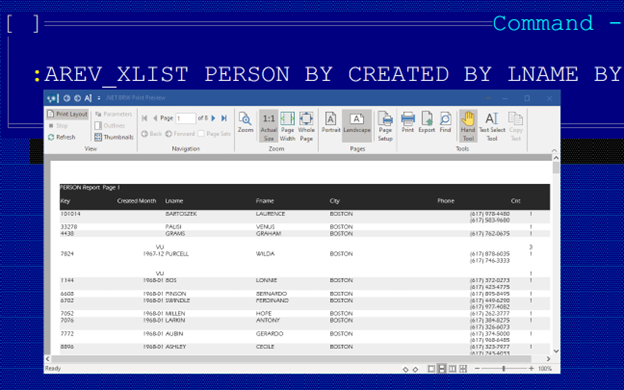
Task: Click the Phone column header
Action: [446, 201]
